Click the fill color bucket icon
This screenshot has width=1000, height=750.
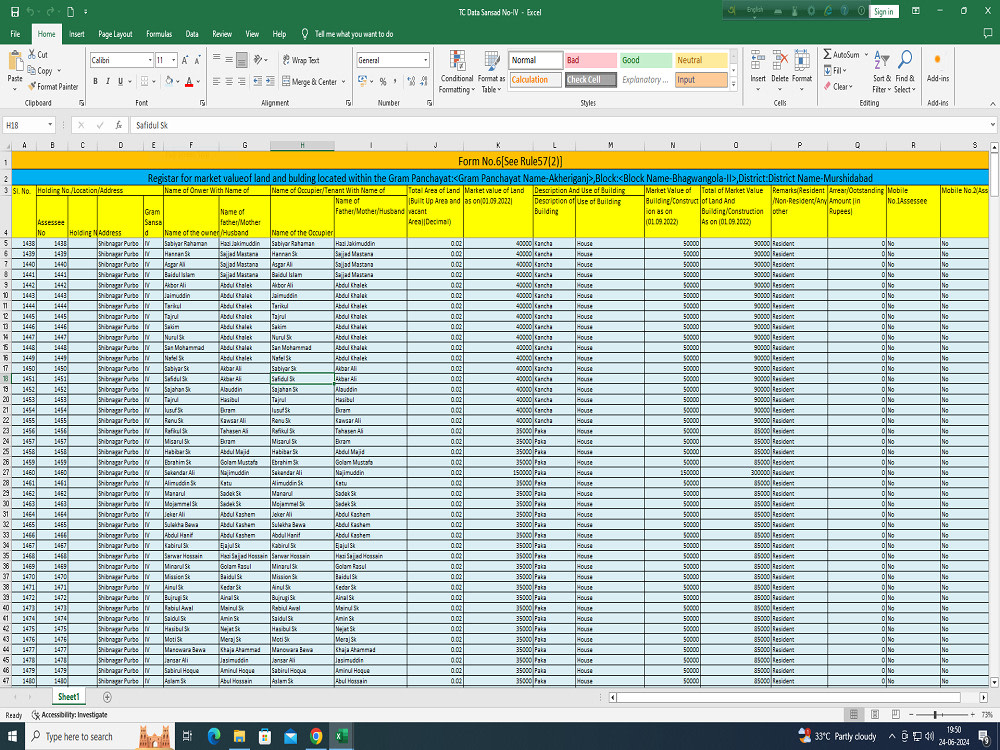[169, 81]
